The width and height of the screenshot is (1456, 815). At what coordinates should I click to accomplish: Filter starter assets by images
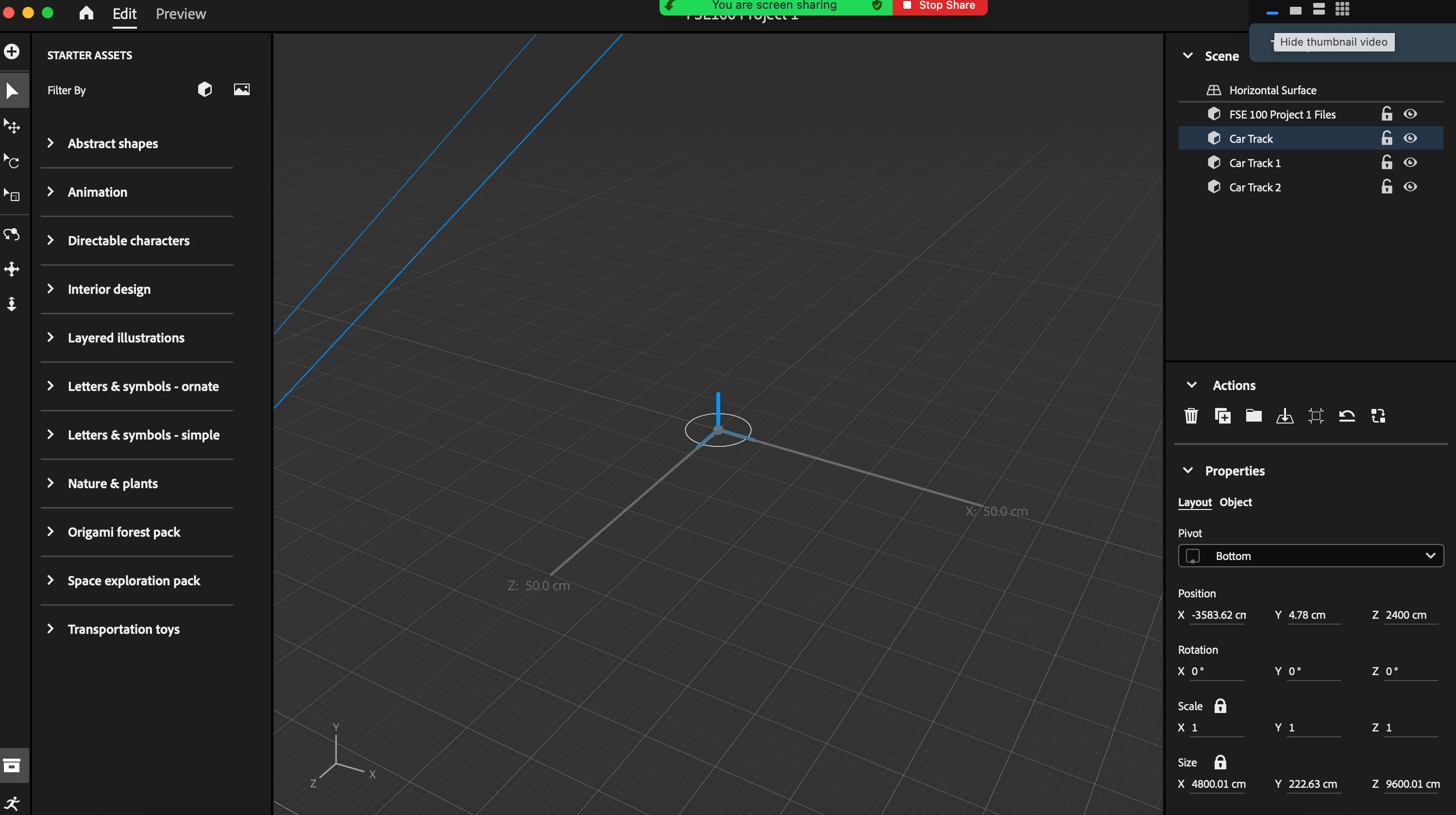click(x=241, y=89)
